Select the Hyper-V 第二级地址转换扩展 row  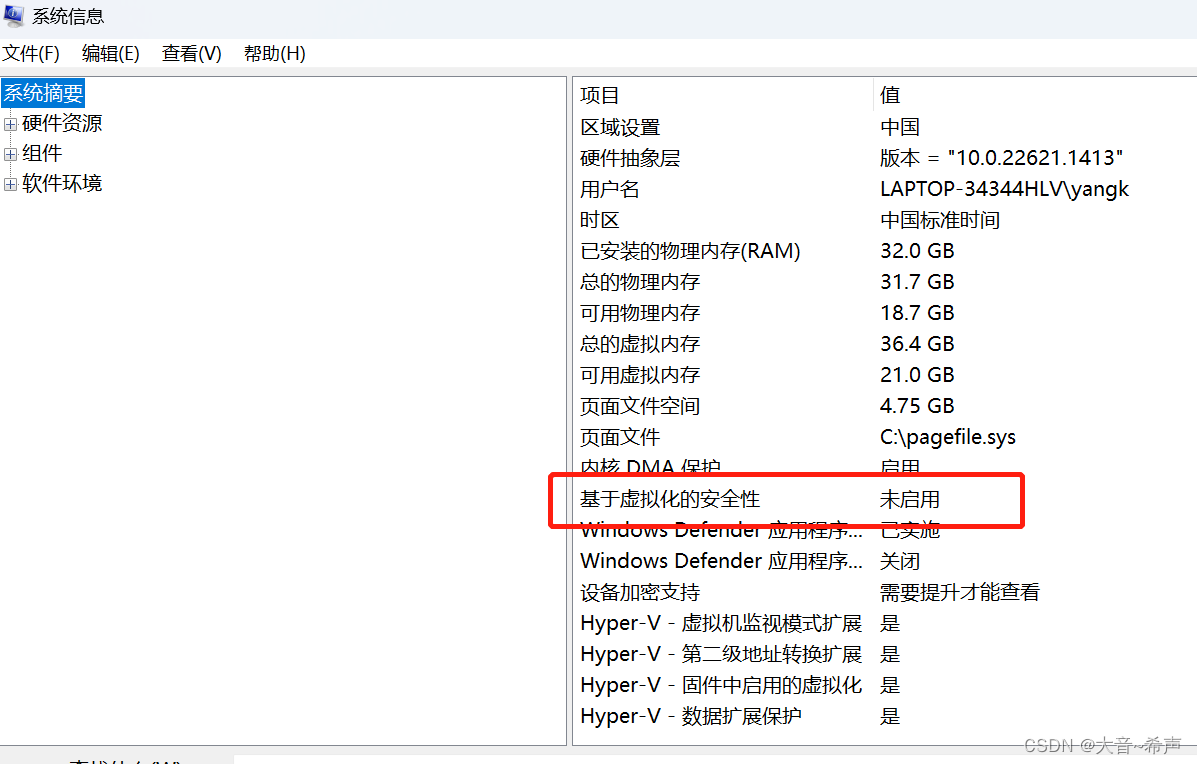(886, 654)
